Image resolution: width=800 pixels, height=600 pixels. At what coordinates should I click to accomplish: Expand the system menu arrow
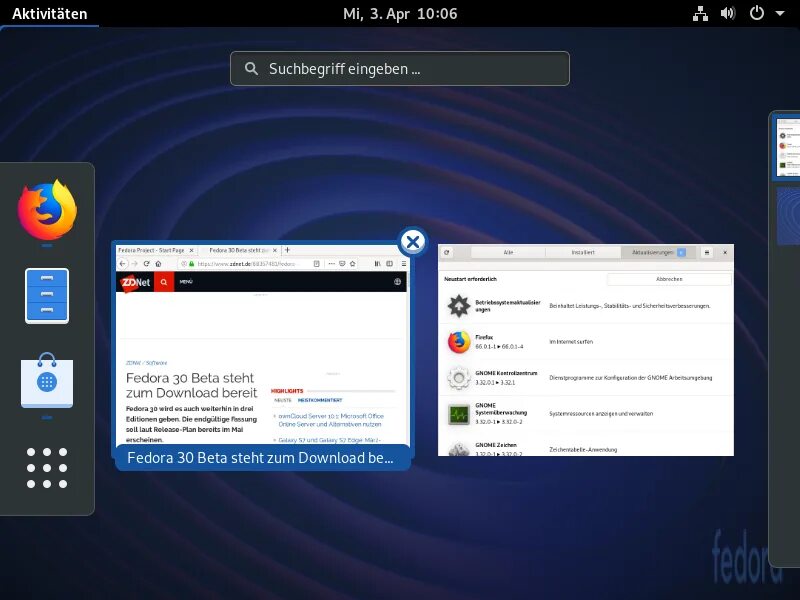780,13
